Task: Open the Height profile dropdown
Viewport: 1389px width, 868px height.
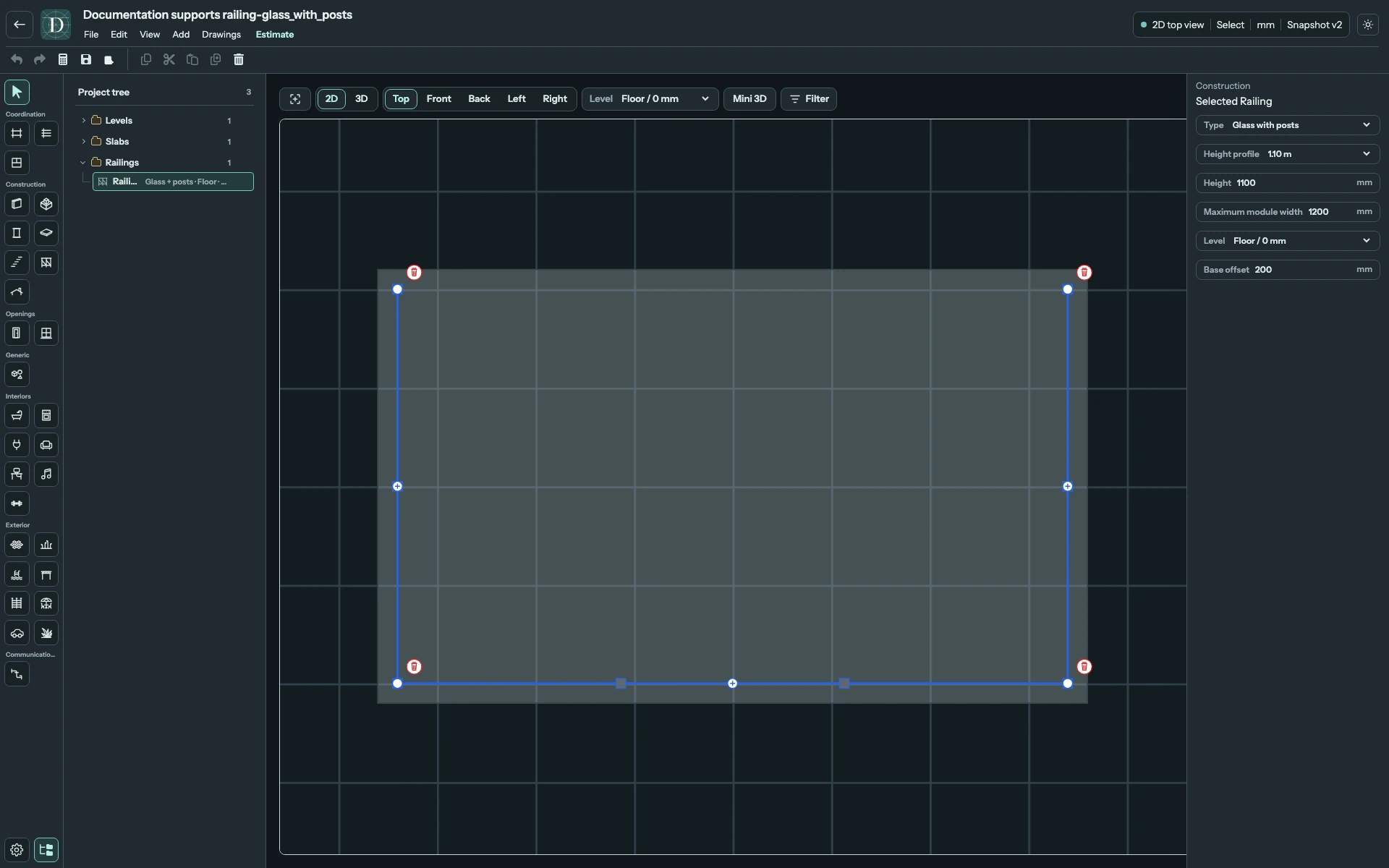Action: [x=1288, y=154]
